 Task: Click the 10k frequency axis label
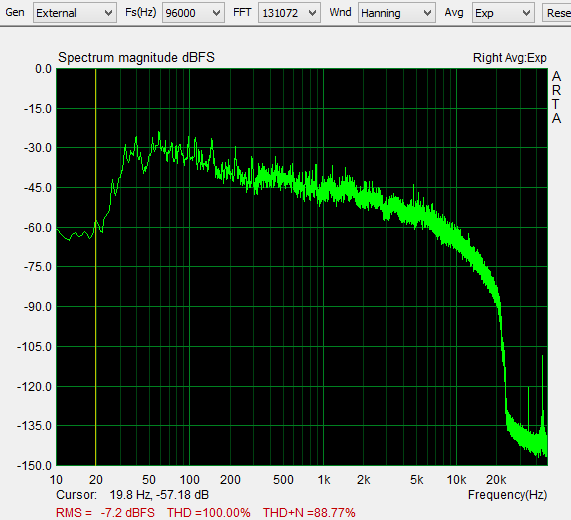click(x=456, y=480)
